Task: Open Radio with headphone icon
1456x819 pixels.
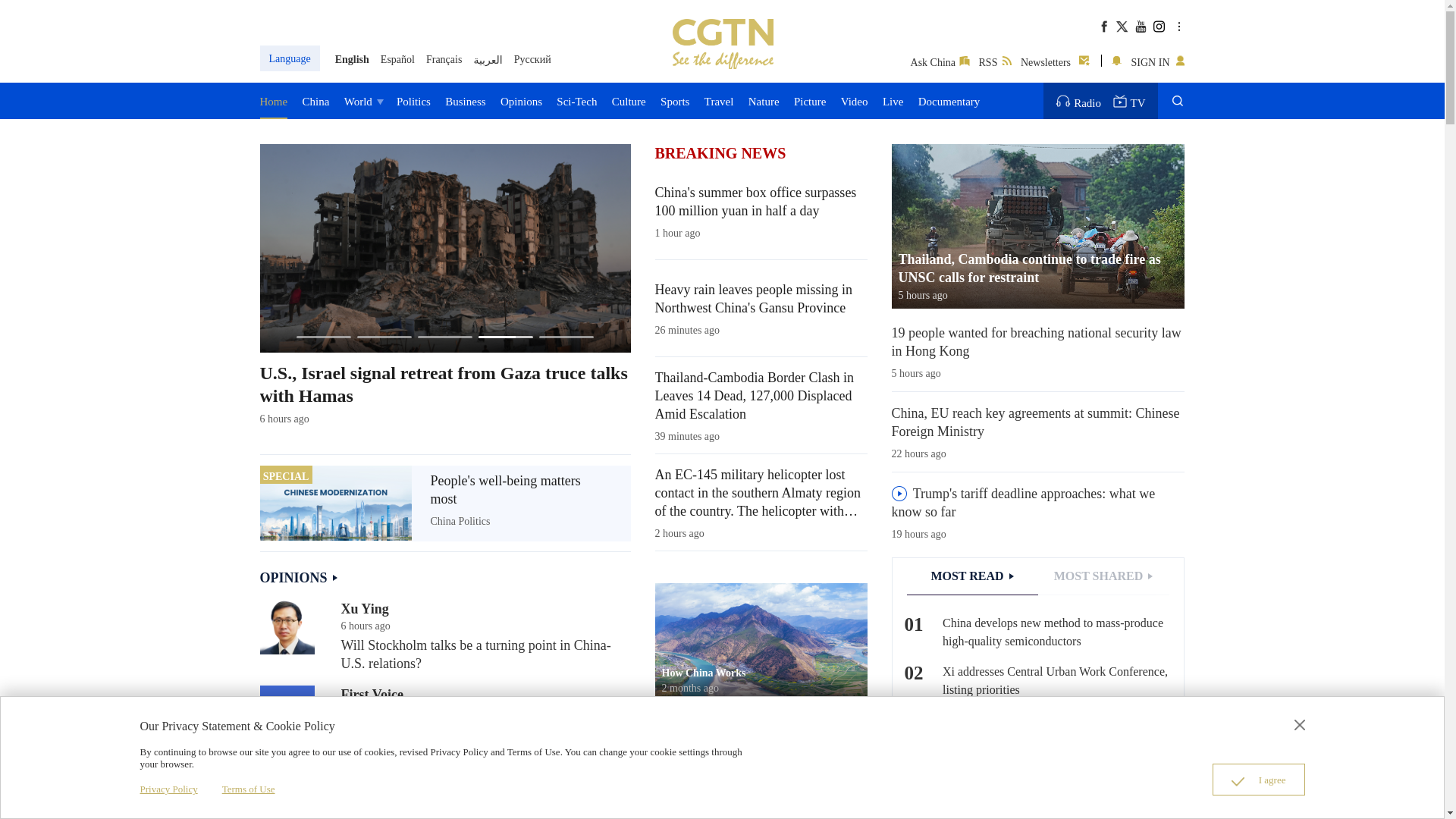Action: click(1078, 102)
